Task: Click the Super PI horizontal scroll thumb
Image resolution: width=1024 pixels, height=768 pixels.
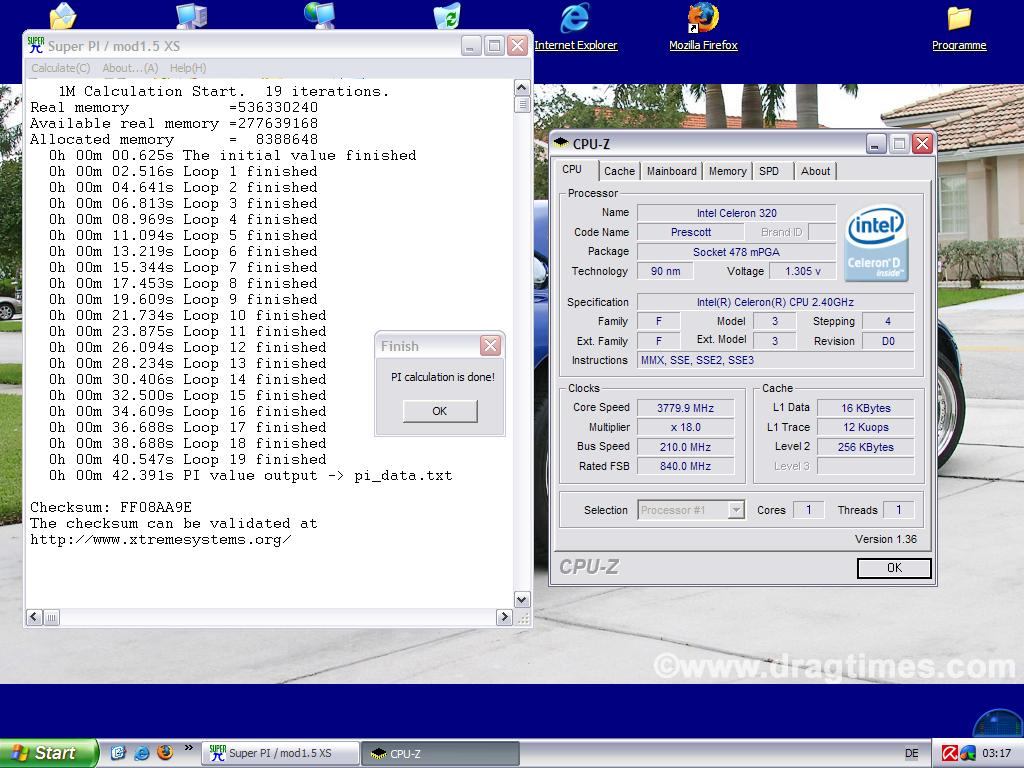Action: 52,617
